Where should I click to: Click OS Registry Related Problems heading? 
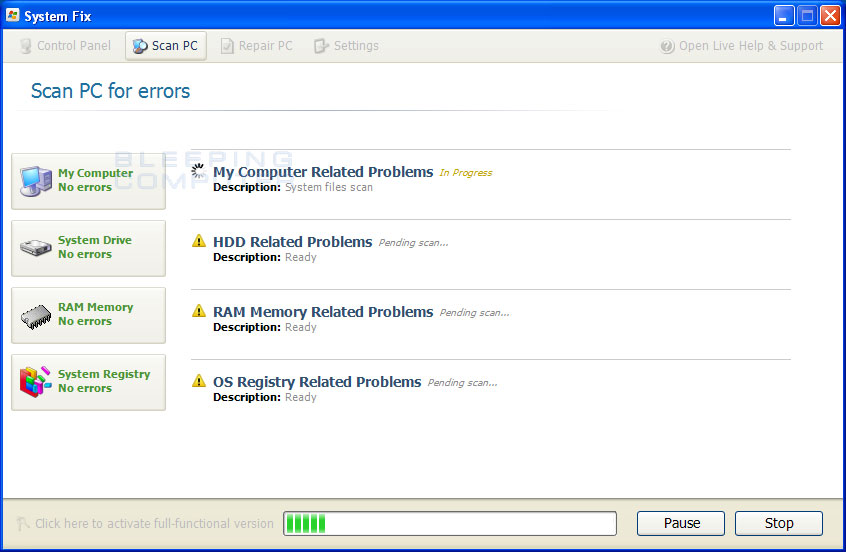tap(317, 382)
